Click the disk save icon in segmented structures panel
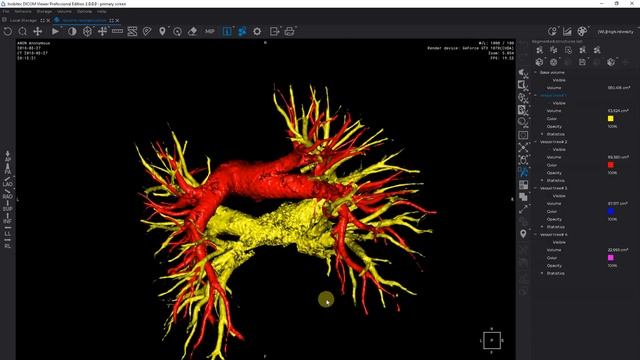Screen dimensions: 640x360 [x=582, y=62]
